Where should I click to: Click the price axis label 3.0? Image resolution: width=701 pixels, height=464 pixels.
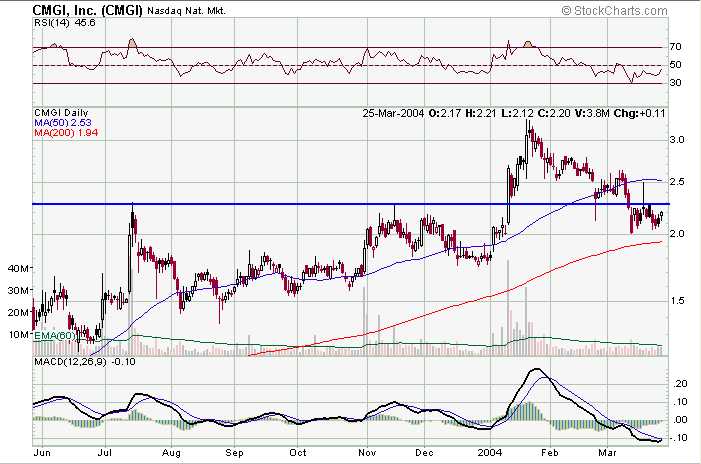677,139
